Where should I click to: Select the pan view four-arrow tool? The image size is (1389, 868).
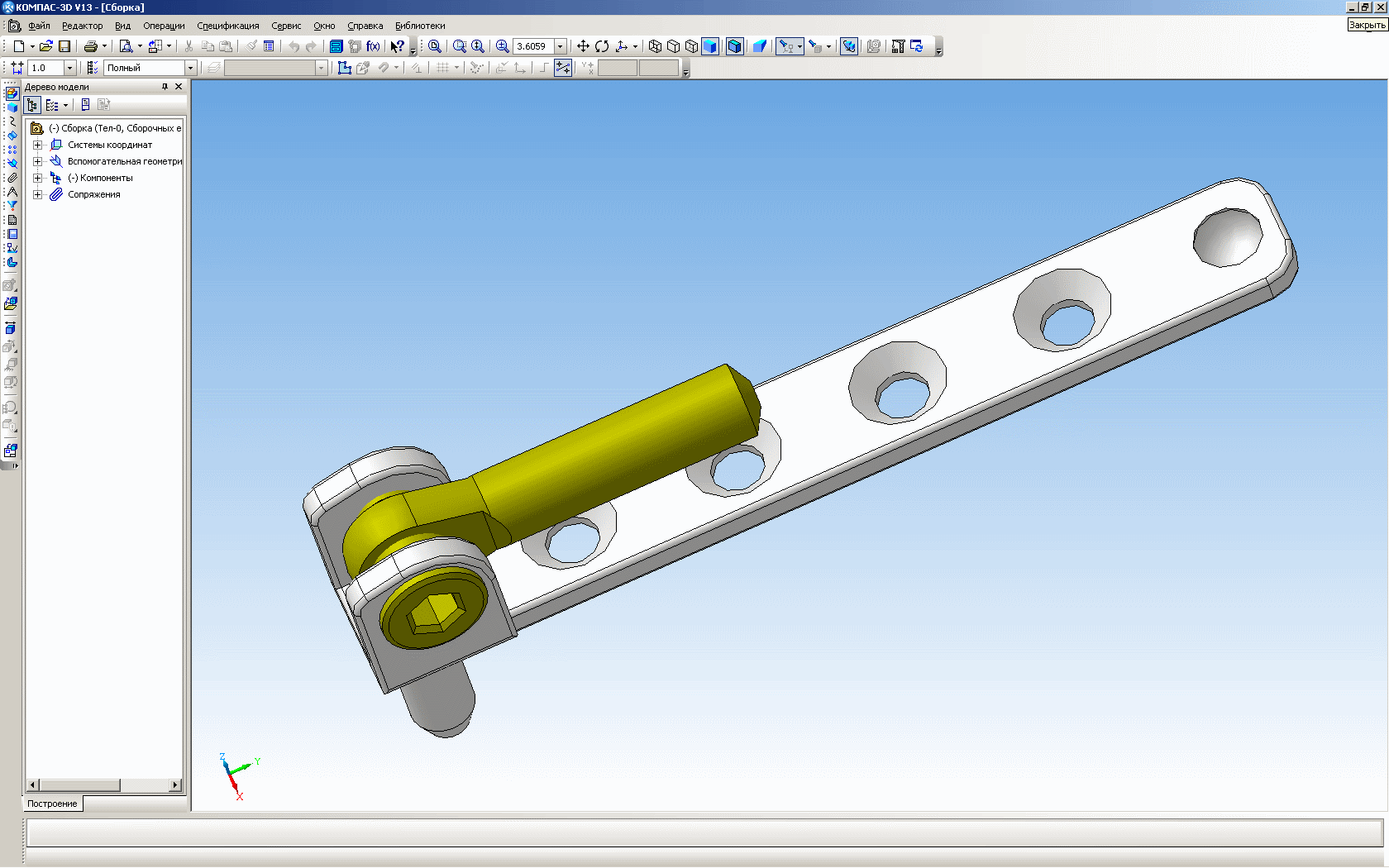pyautogui.click(x=583, y=46)
